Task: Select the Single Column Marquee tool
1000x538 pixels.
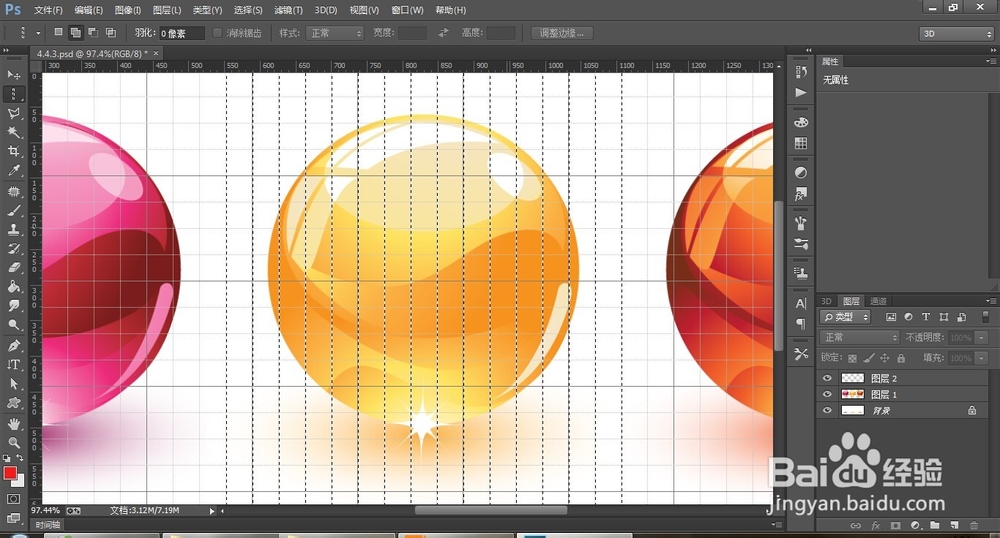Action: 13,94
